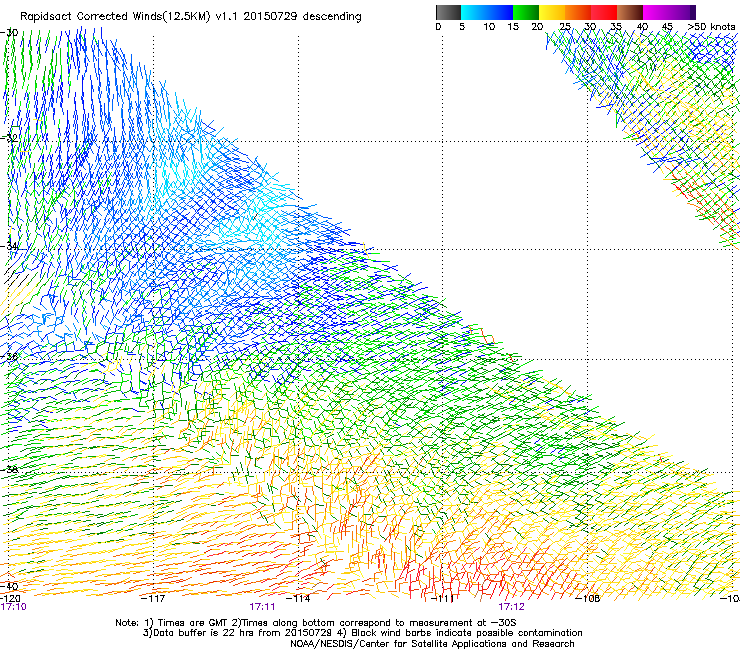
Task: Click the green 15–20 knots legend segment
Action: click(526, 12)
